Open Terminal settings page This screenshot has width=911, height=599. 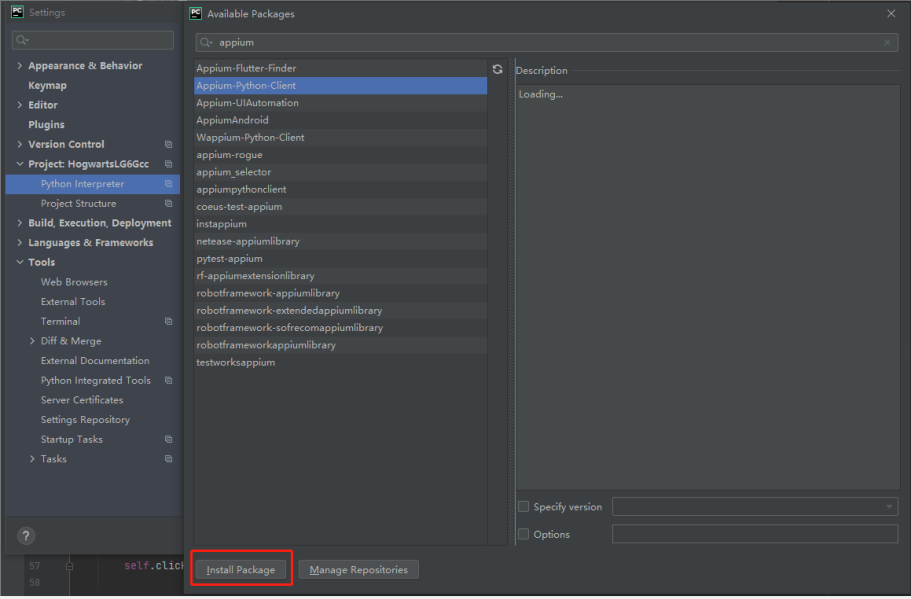coord(60,321)
